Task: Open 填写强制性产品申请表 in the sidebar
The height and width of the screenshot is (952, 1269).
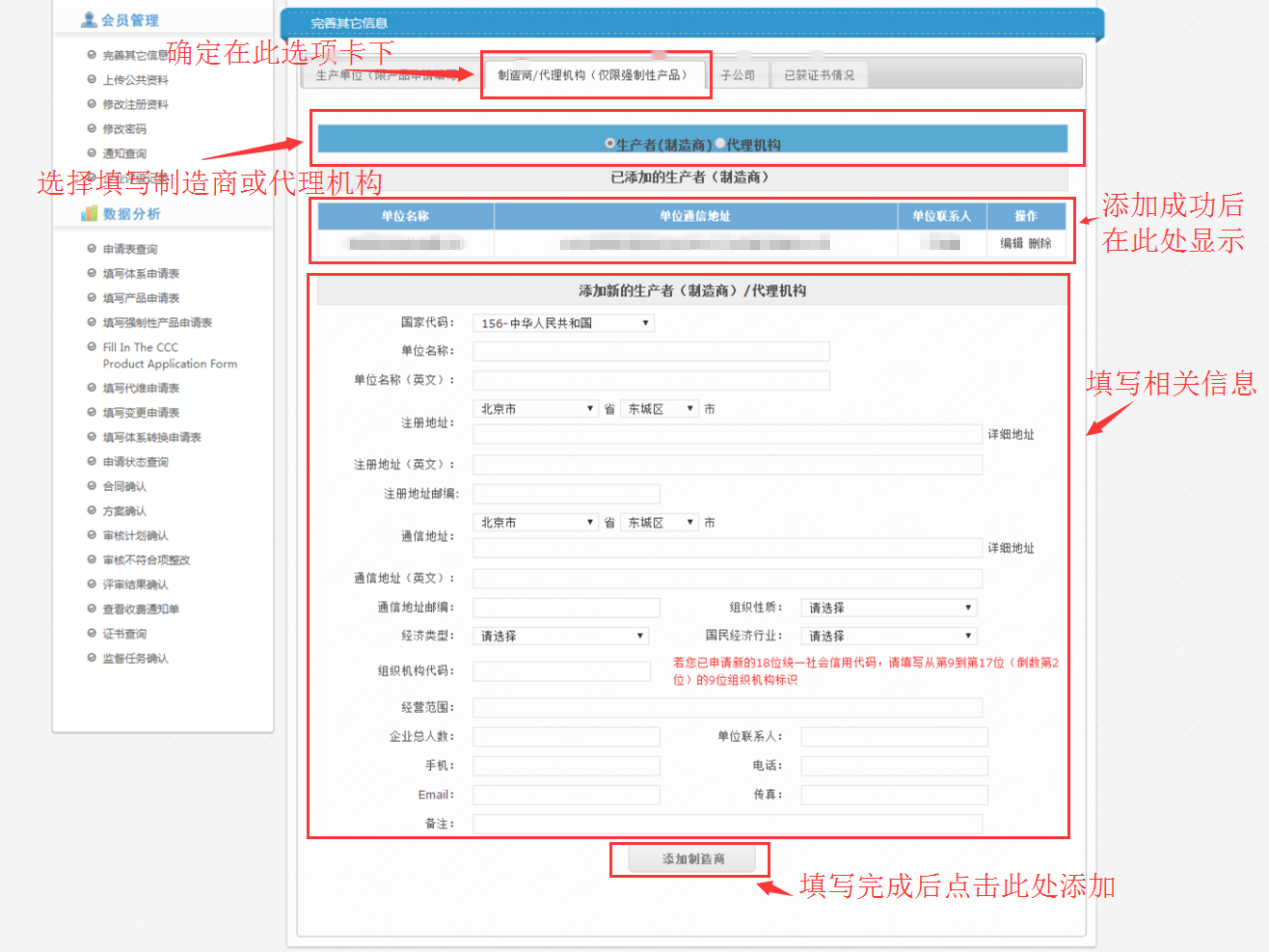Action: coord(157,322)
